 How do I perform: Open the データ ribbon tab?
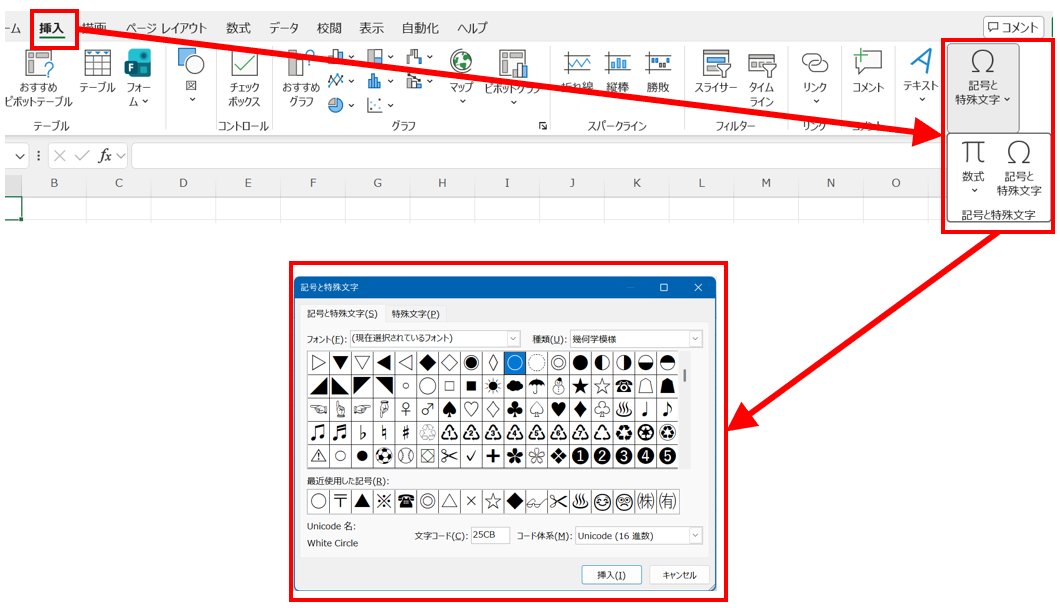284,28
